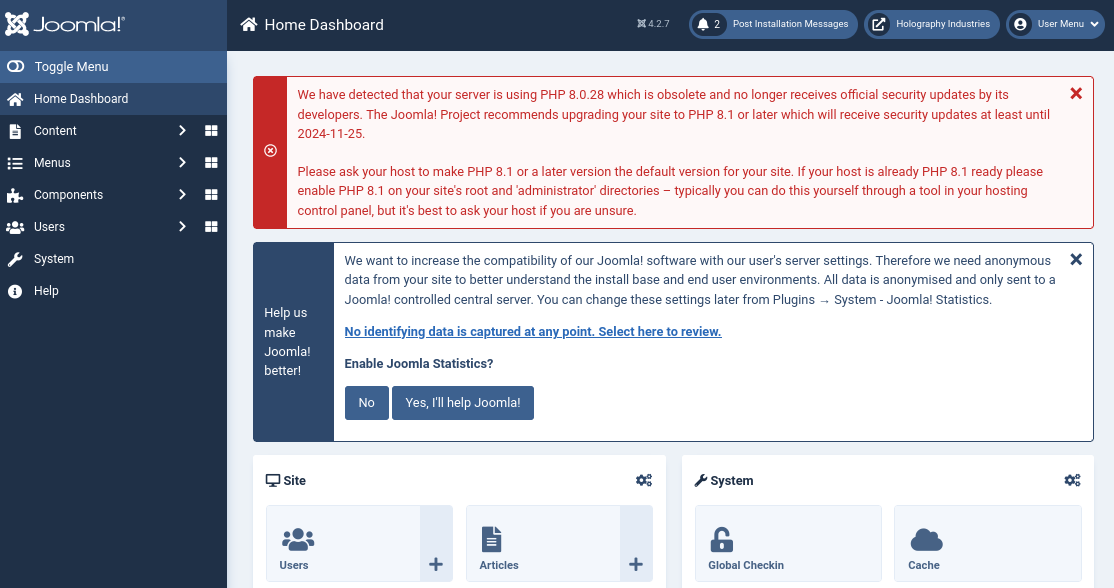Click the System wrench icon in sidebar
1114x588 pixels.
pos(15,259)
